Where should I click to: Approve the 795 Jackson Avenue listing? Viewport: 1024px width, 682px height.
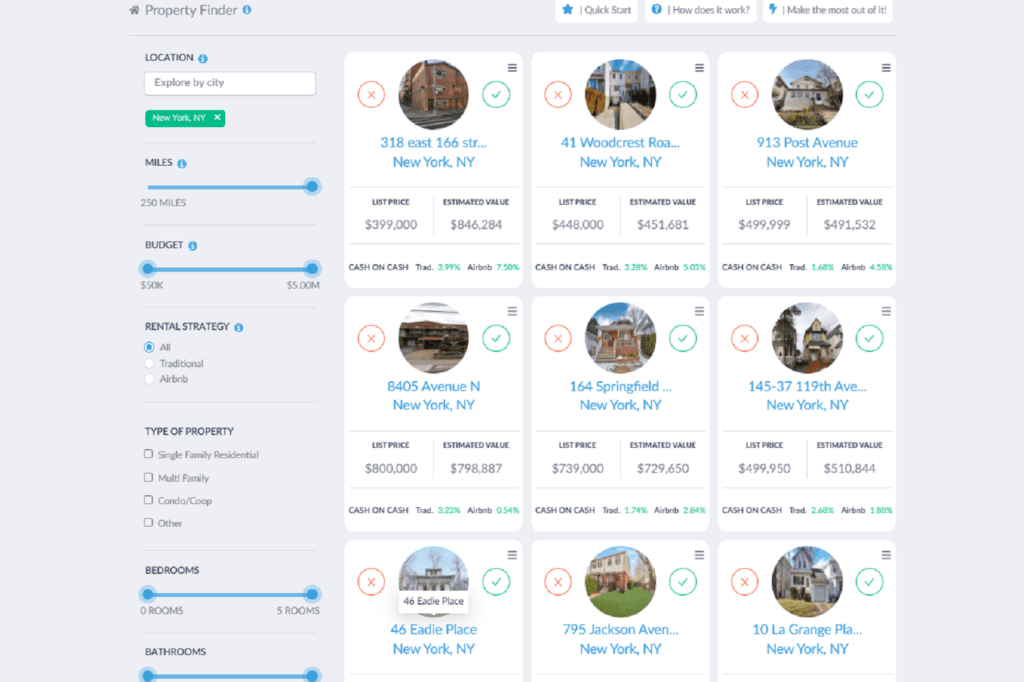coord(683,581)
